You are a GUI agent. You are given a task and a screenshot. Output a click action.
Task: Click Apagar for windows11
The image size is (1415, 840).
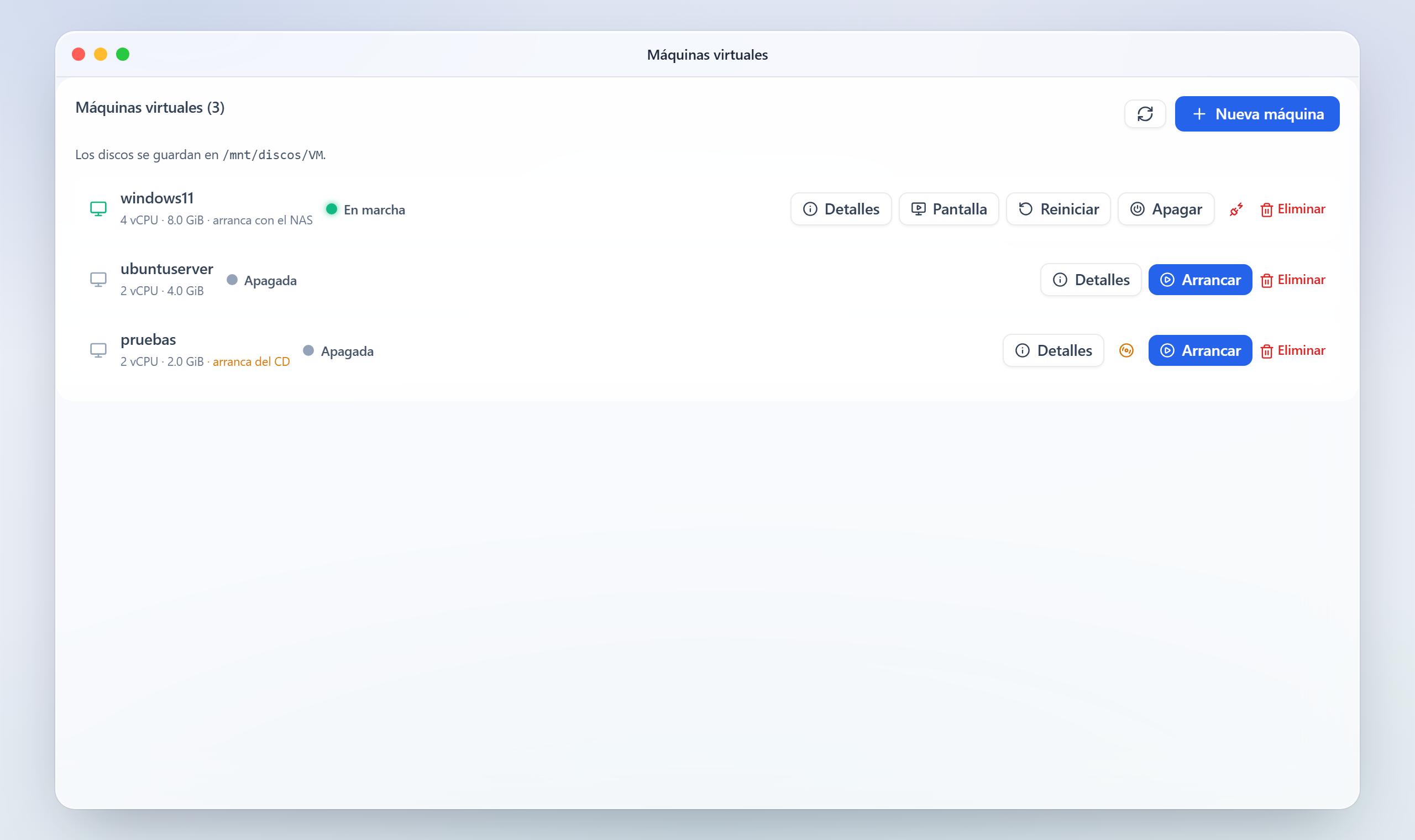pos(1166,209)
